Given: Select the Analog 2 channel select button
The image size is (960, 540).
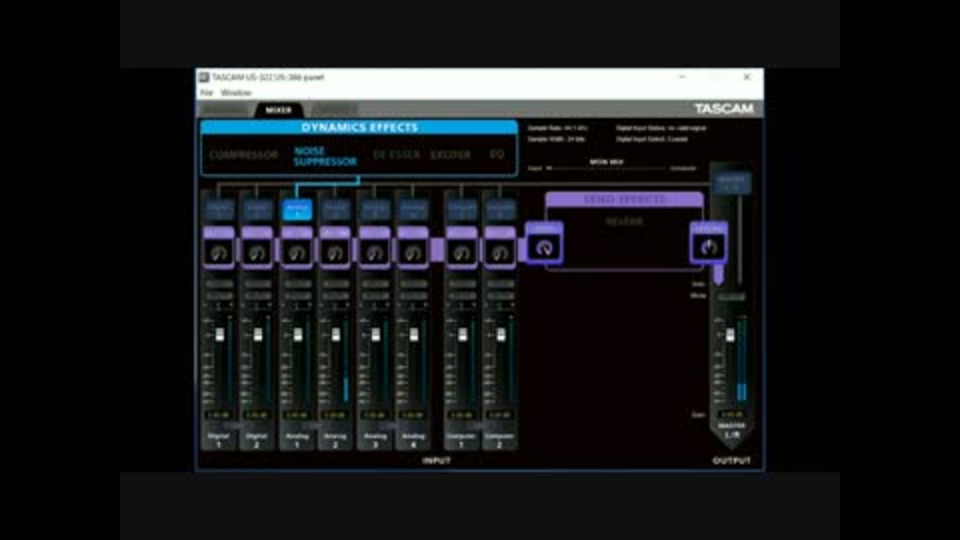Looking at the screenshot, I should [x=335, y=210].
